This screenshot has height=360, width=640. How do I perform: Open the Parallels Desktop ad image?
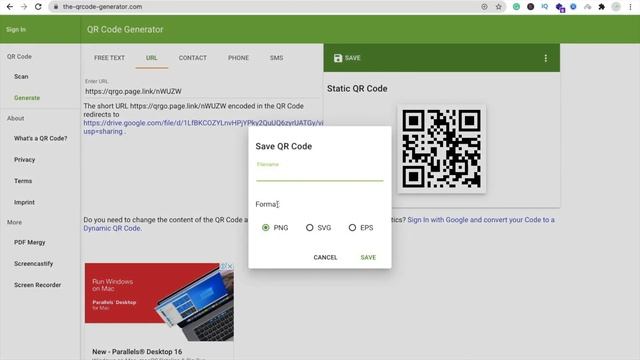click(159, 302)
